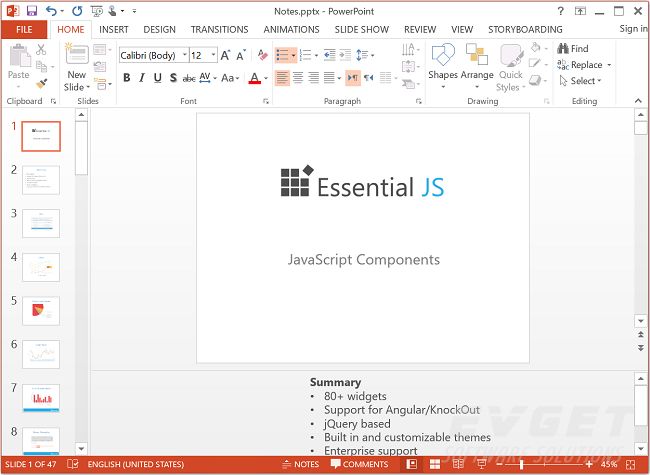The height and width of the screenshot is (475, 650).
Task: Click ENGLISH (UNITED STATES) language indicator
Action: [x=136, y=464]
